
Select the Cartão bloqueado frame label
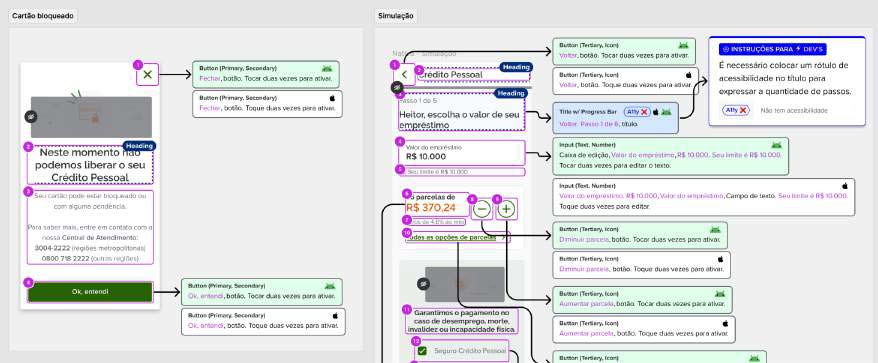pos(43,16)
